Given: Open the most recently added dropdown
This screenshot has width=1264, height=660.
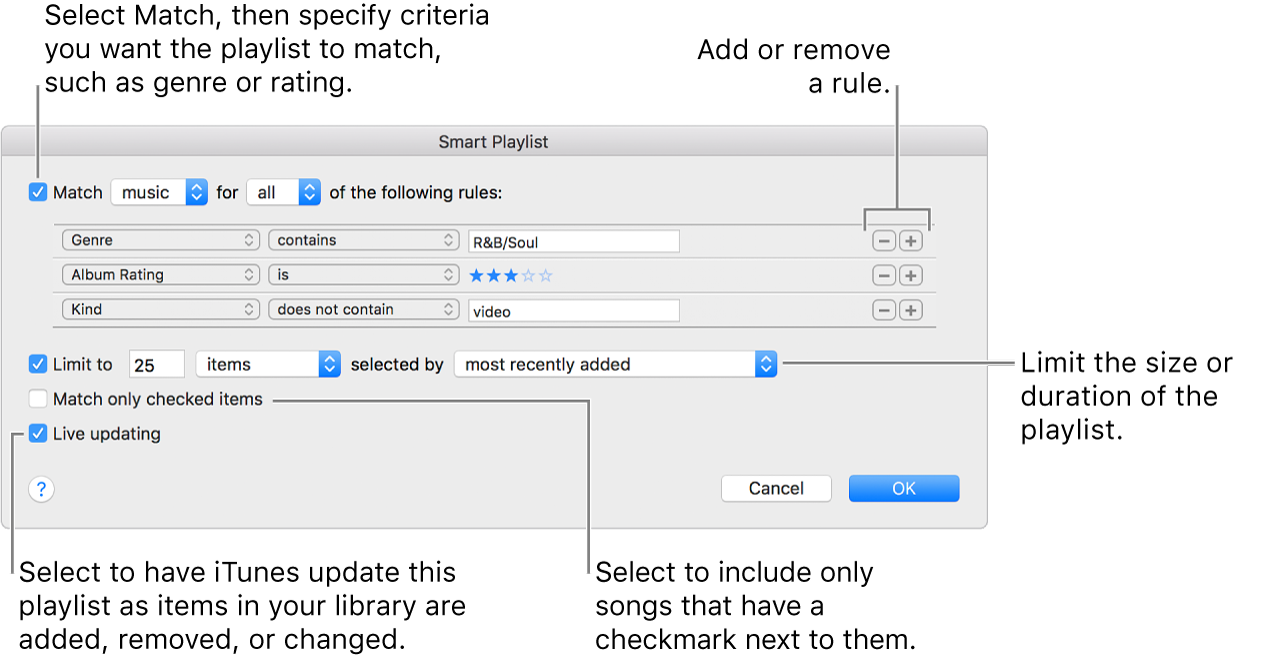Looking at the screenshot, I should pyautogui.click(x=615, y=364).
